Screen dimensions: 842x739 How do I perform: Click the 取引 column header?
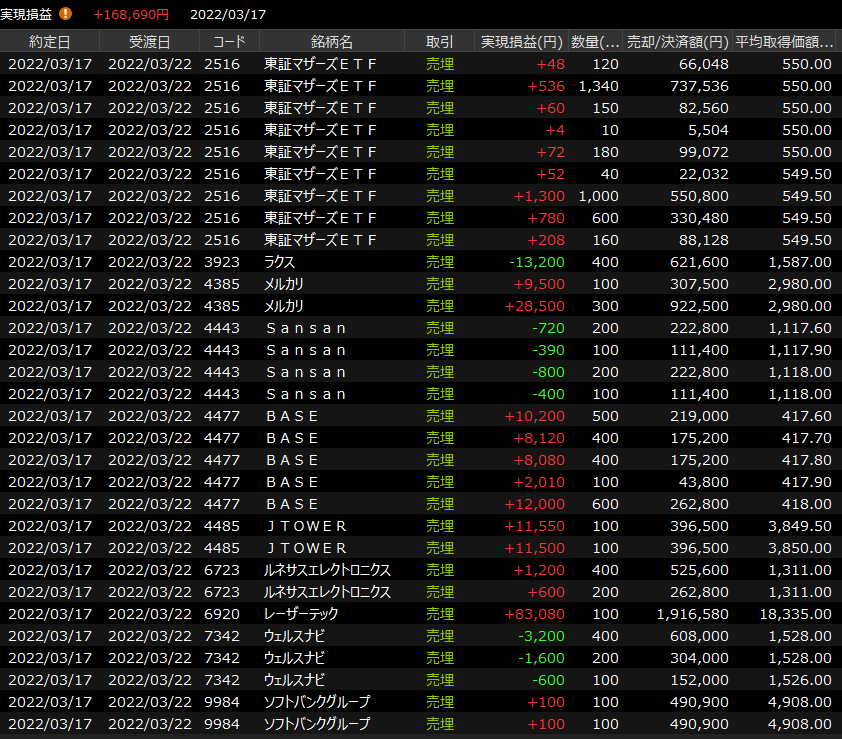(x=439, y=41)
